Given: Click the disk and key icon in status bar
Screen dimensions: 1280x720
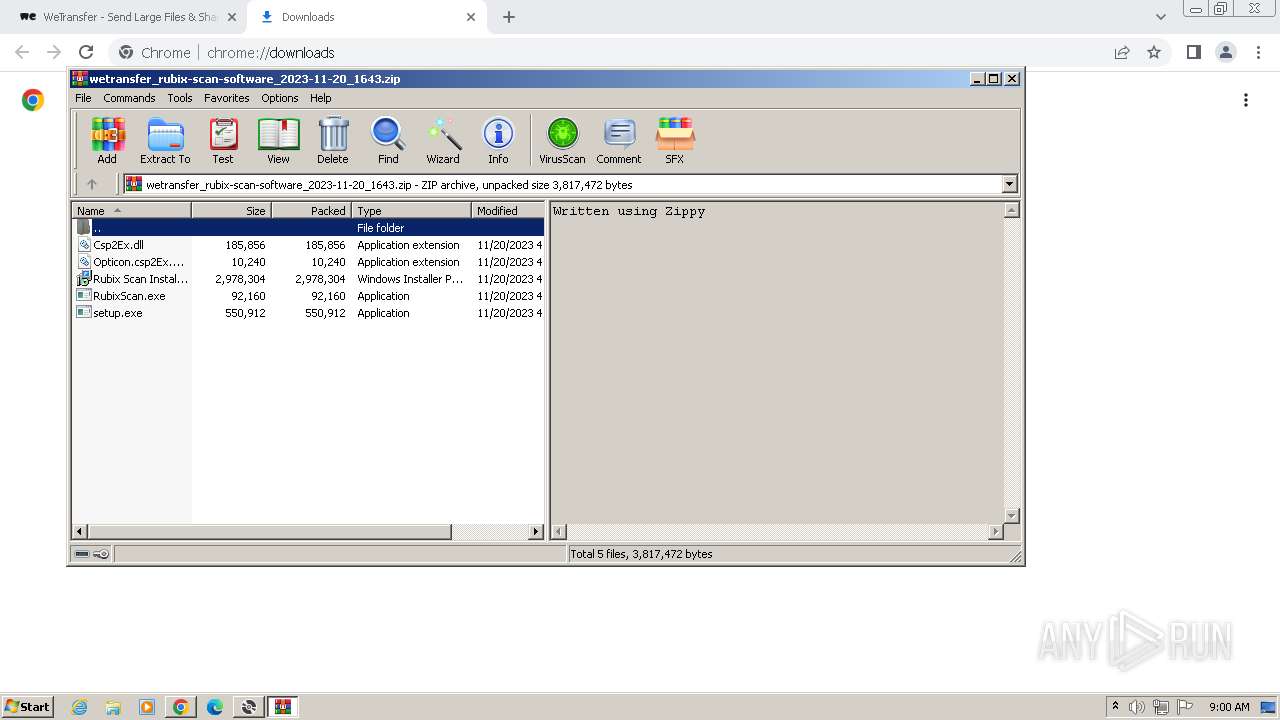Looking at the screenshot, I should point(92,554).
